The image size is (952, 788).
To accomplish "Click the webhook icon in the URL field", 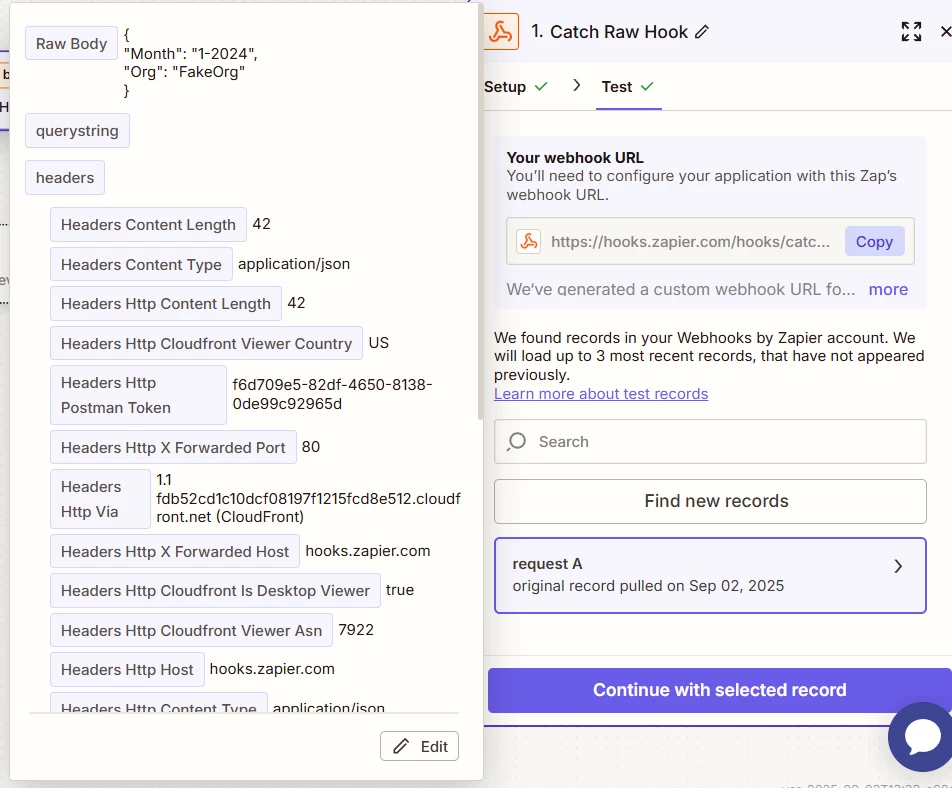I will (529, 242).
